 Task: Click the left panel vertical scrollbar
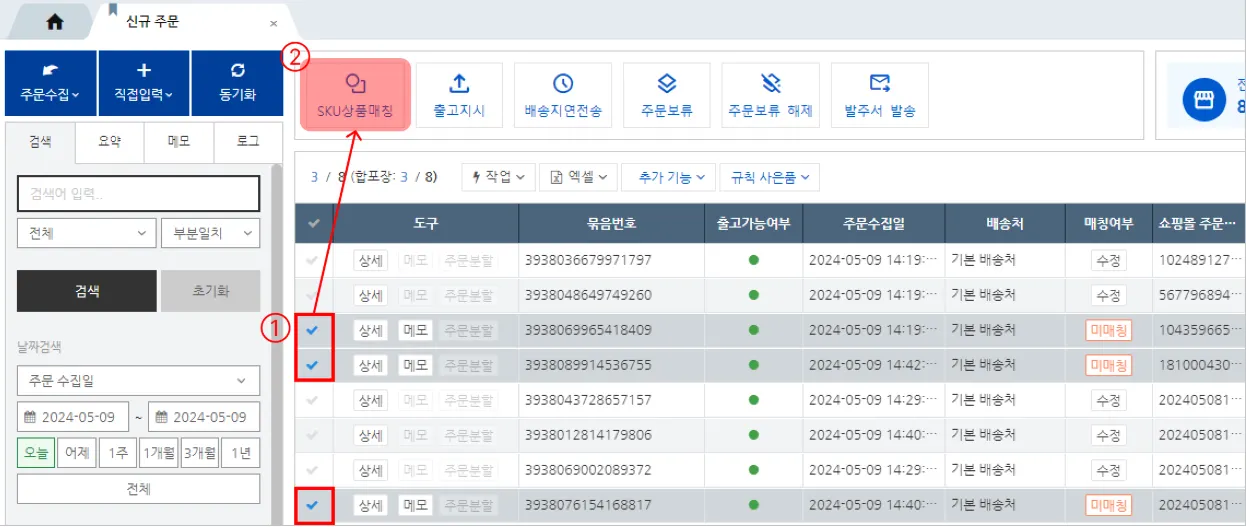[277, 340]
